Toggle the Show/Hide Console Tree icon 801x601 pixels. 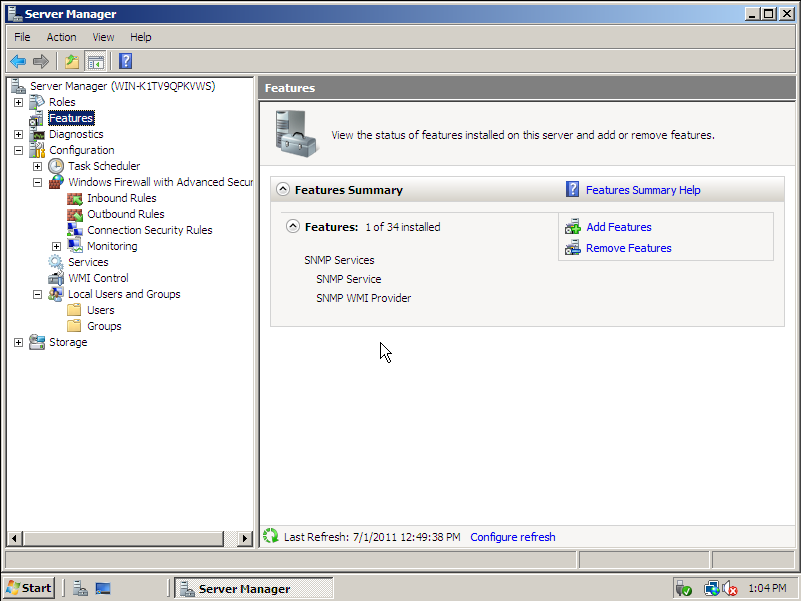(95, 62)
